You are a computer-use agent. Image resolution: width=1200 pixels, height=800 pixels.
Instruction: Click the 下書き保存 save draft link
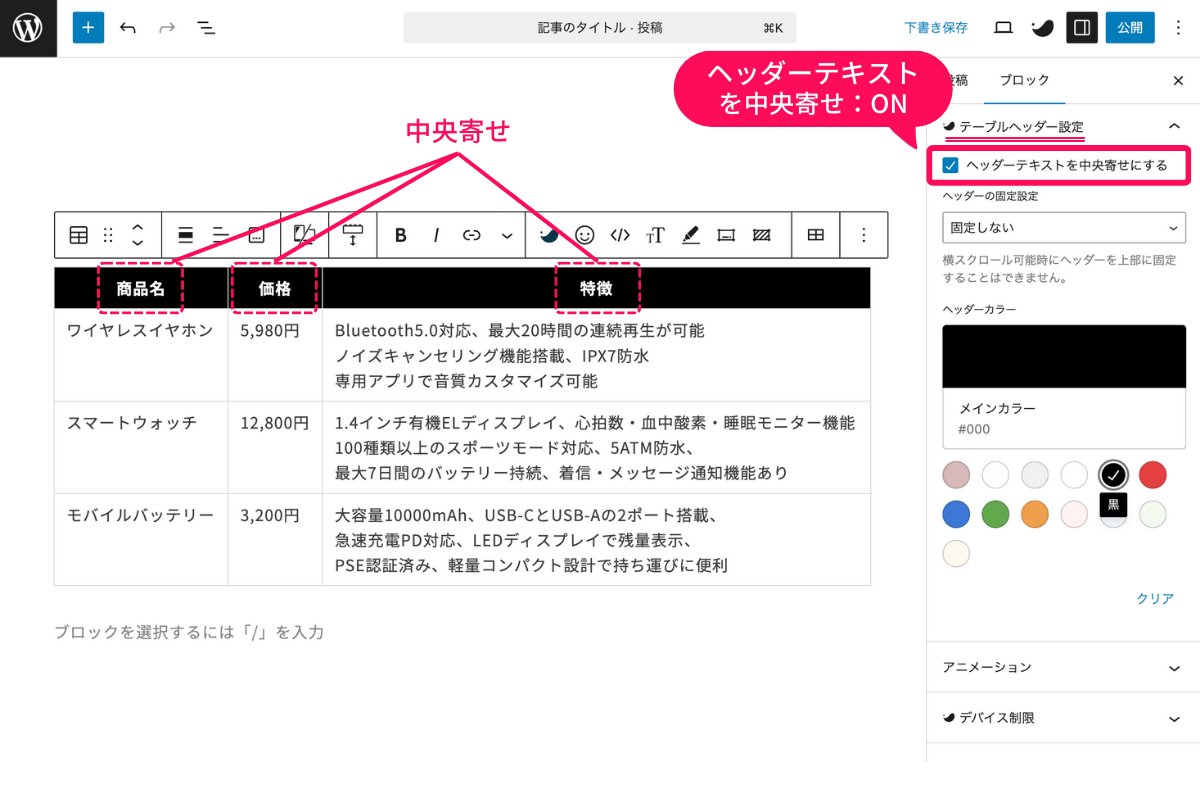(x=935, y=27)
